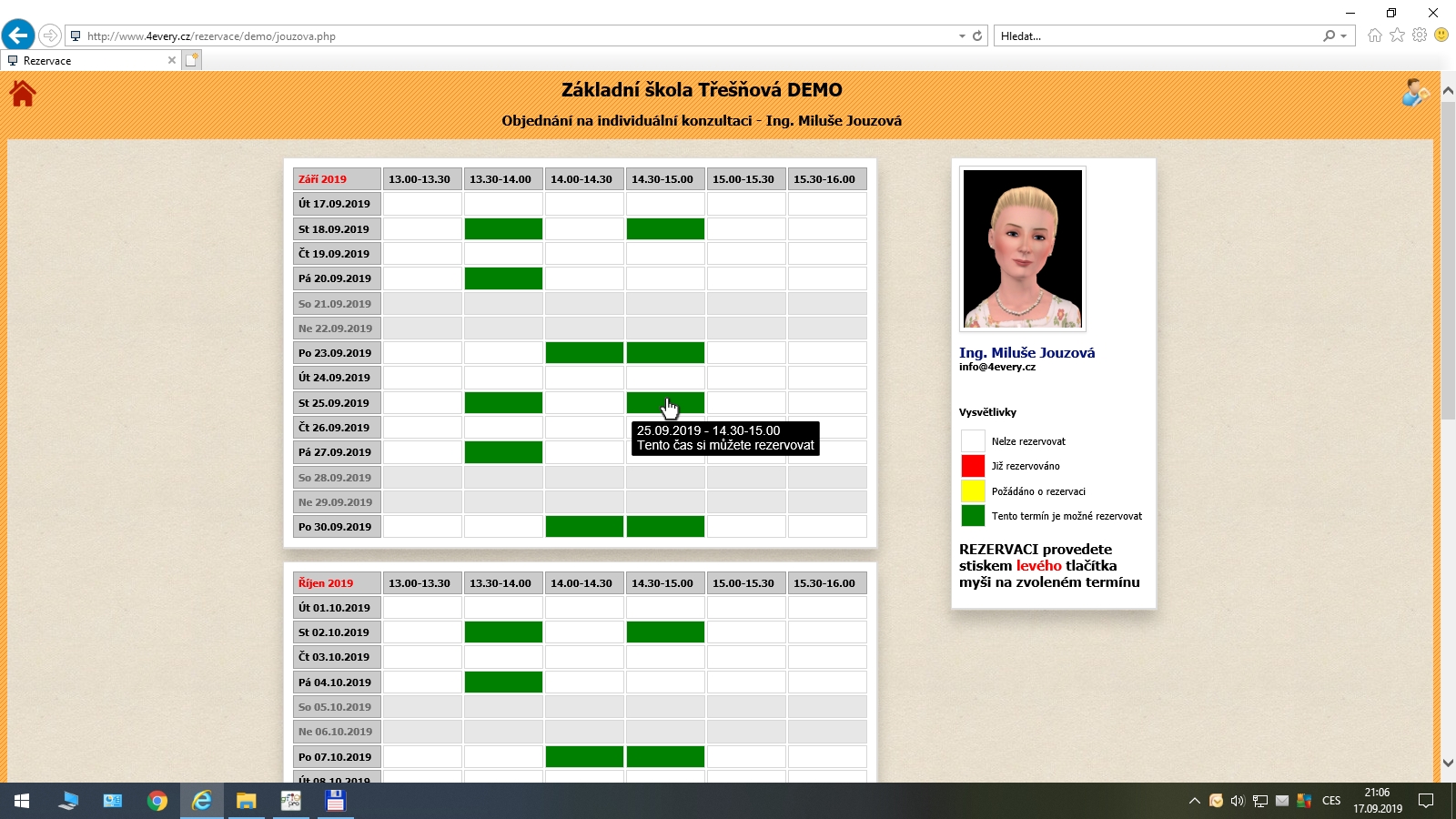Click the green legend swatch
1456x819 pixels.
click(973, 515)
